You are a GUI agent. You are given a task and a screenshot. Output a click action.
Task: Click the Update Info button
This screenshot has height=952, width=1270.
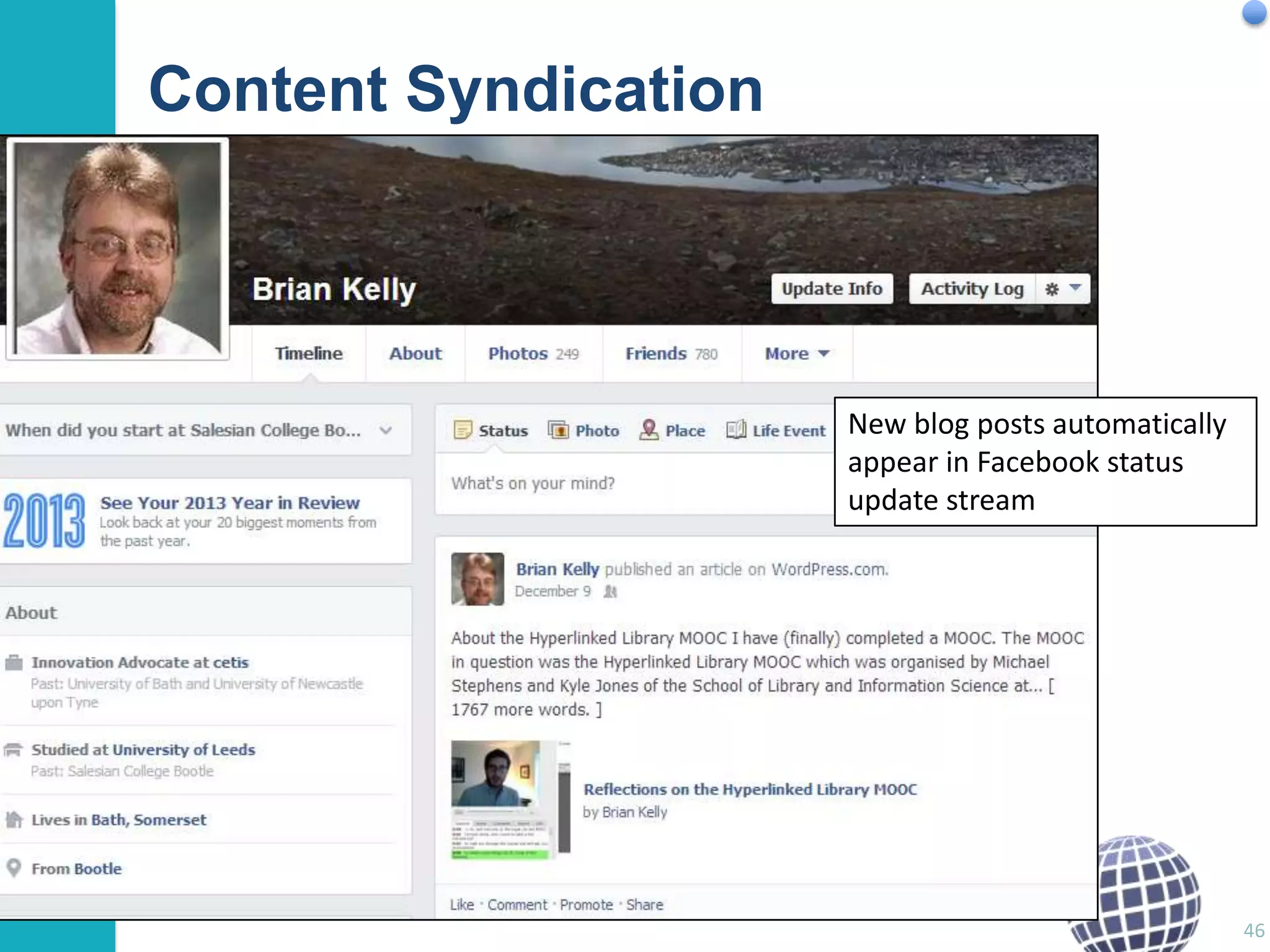pyautogui.click(x=832, y=289)
